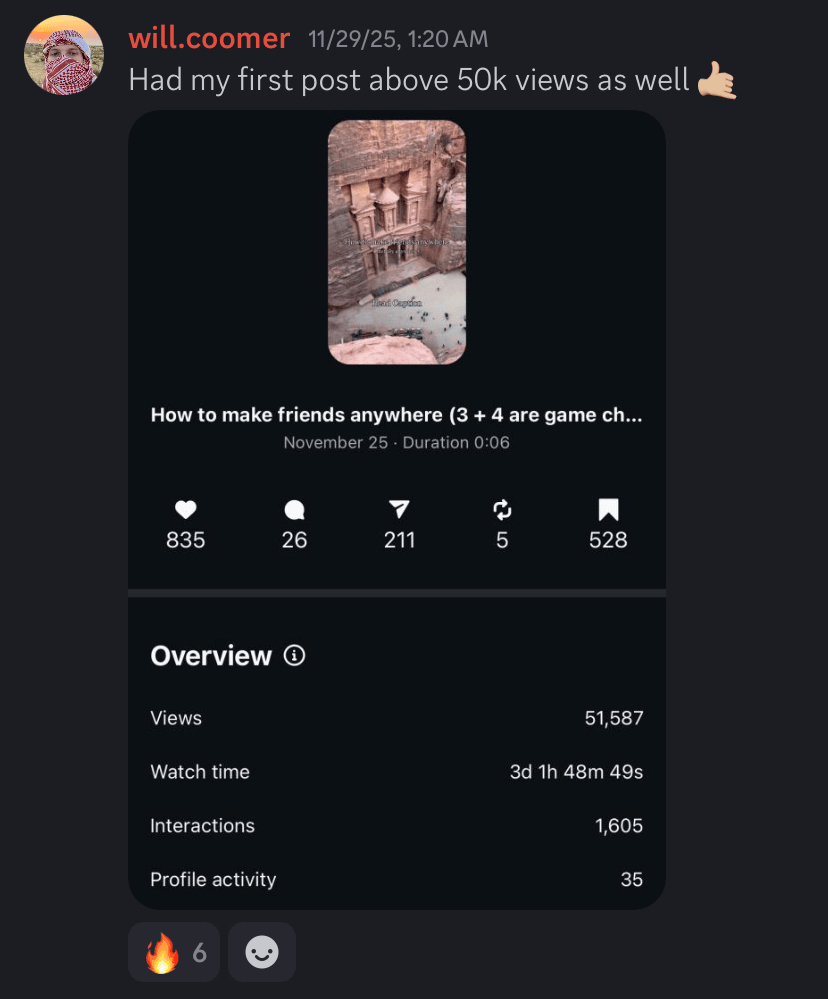The image size is (828, 999).
Task: Click the Interactions row showing 1,605
Action: point(397,826)
